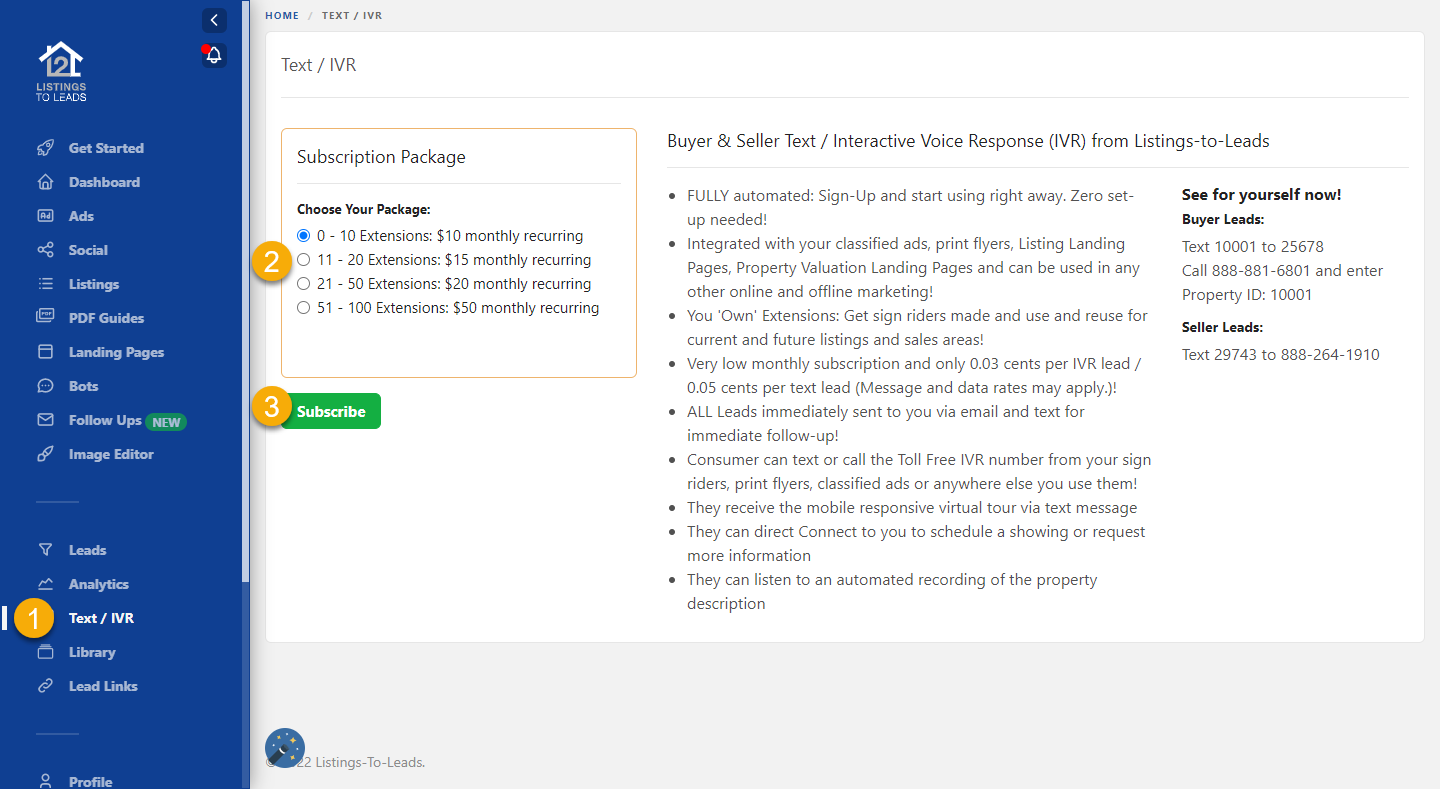Image resolution: width=1440 pixels, height=789 pixels.
Task: Click the PDF Guides icon
Action: click(45, 318)
